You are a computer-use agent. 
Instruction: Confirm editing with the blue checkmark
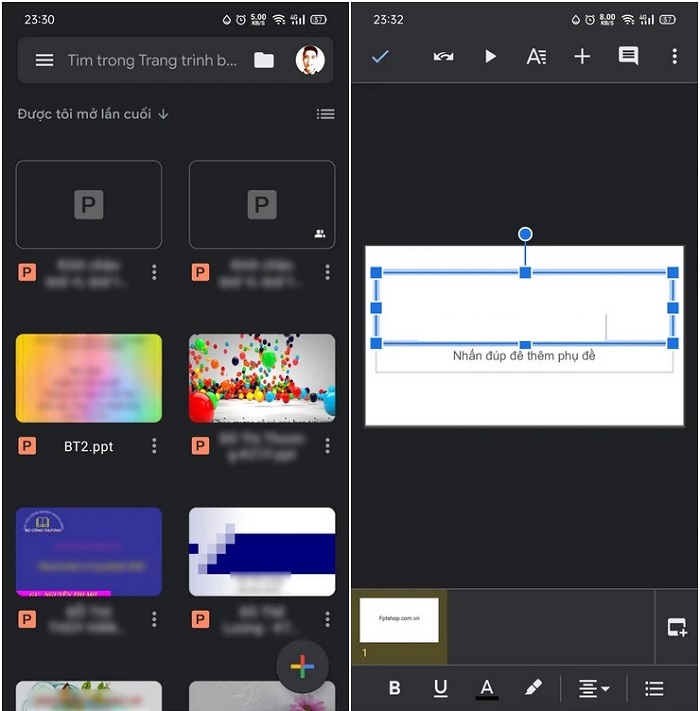380,57
